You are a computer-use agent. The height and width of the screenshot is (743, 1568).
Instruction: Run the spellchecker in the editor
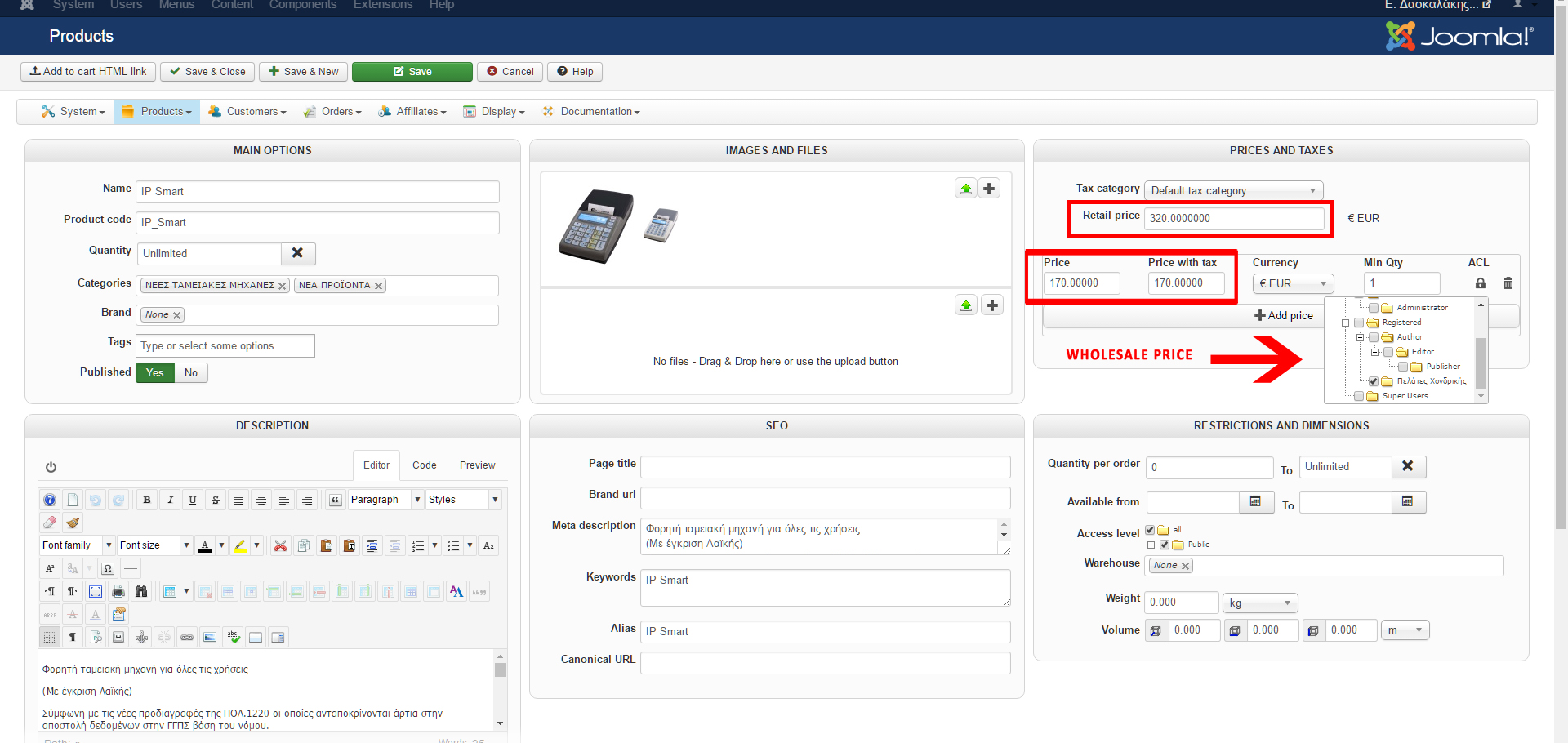point(234,637)
